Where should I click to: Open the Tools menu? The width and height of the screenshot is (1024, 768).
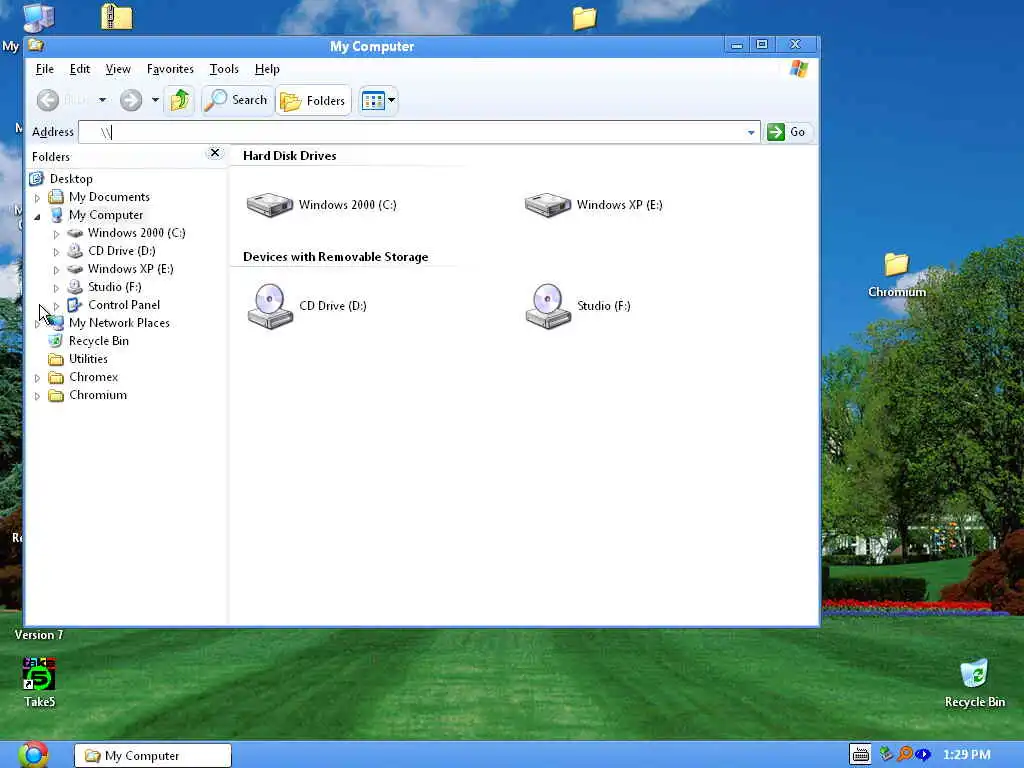pyautogui.click(x=224, y=69)
